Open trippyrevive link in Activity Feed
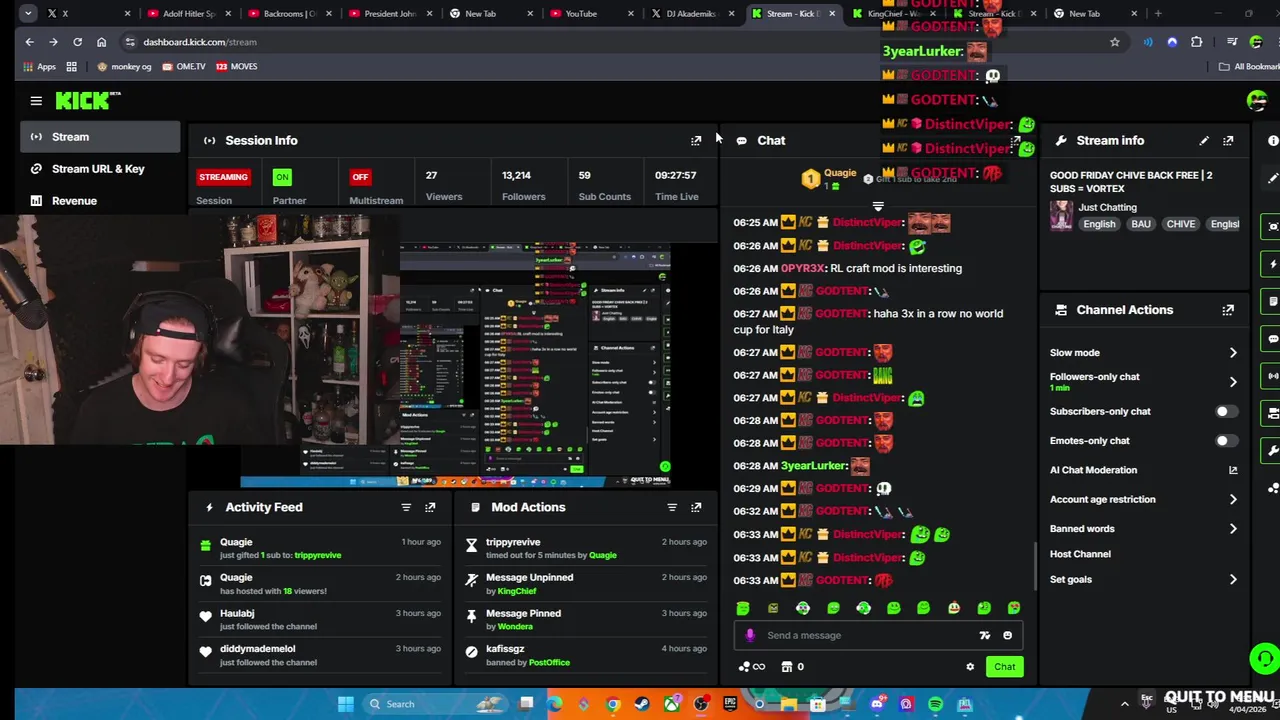 (317, 555)
